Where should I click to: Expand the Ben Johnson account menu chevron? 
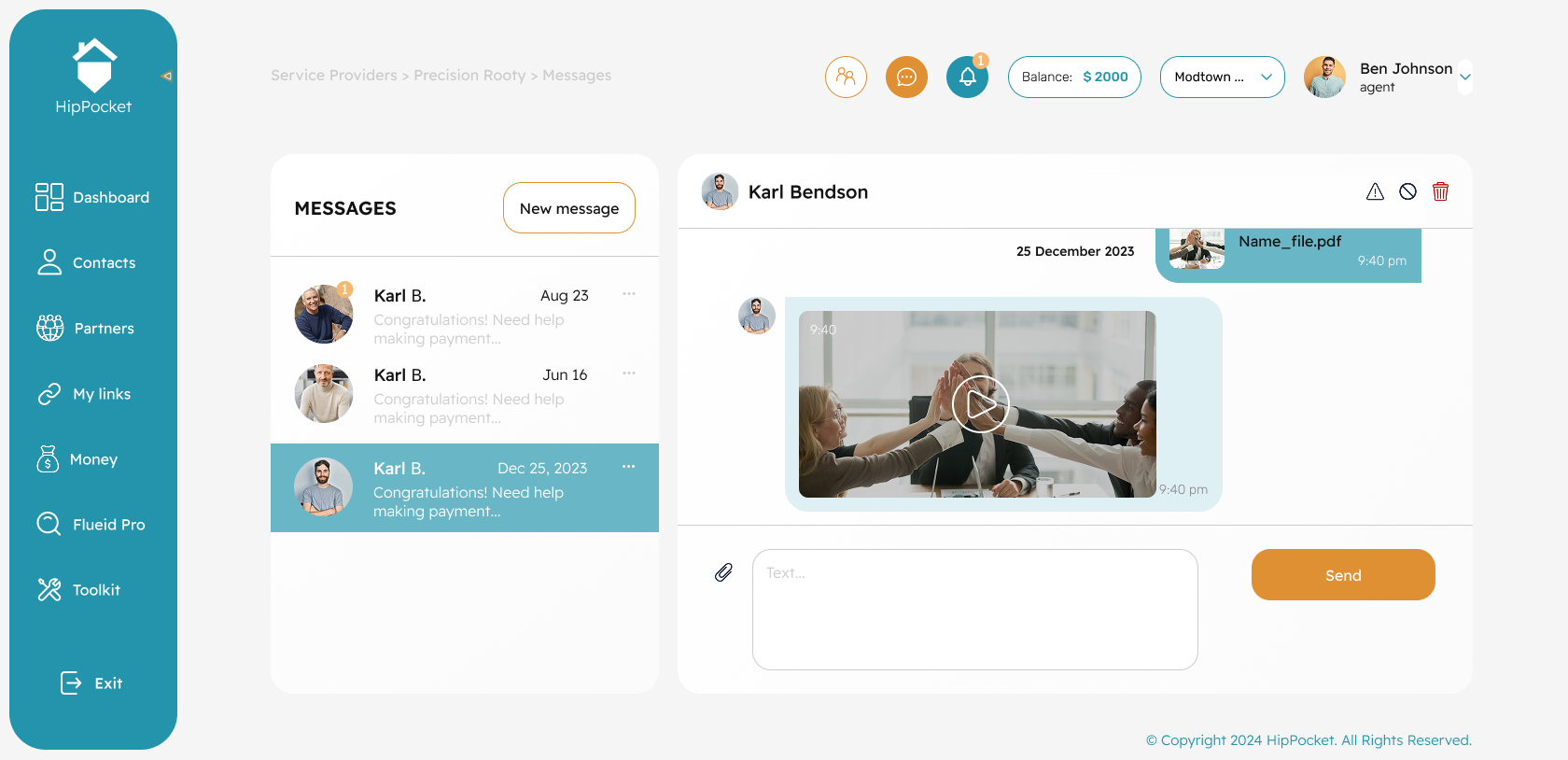pos(1465,77)
